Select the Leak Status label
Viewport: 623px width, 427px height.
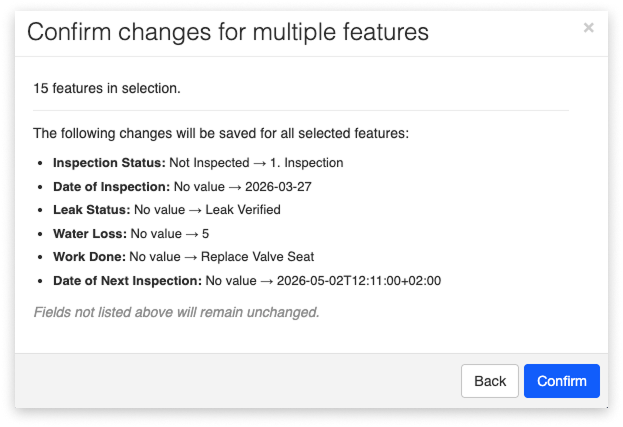[x=92, y=210]
